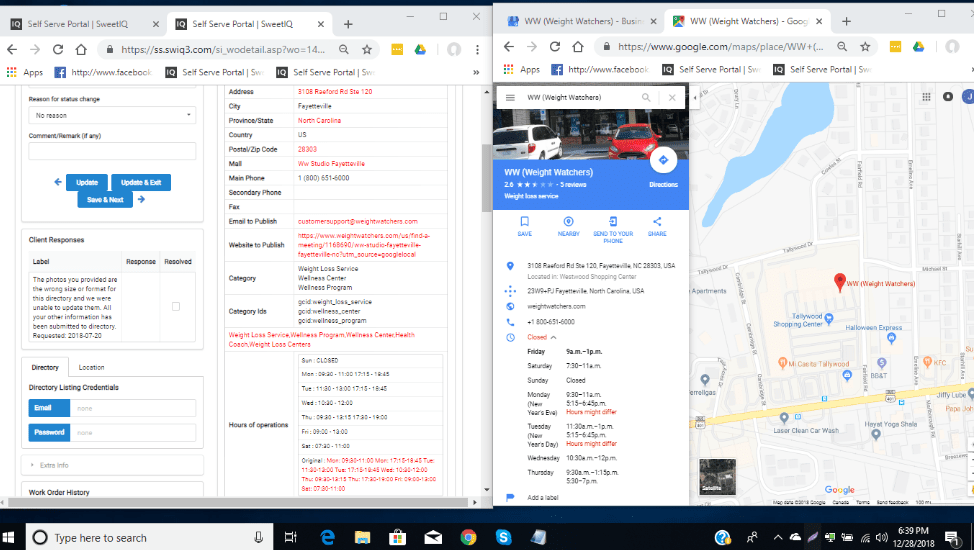Image resolution: width=974 pixels, height=550 pixels.
Task: Check the Resolved checkbox in Client Responses
Action: (x=176, y=307)
